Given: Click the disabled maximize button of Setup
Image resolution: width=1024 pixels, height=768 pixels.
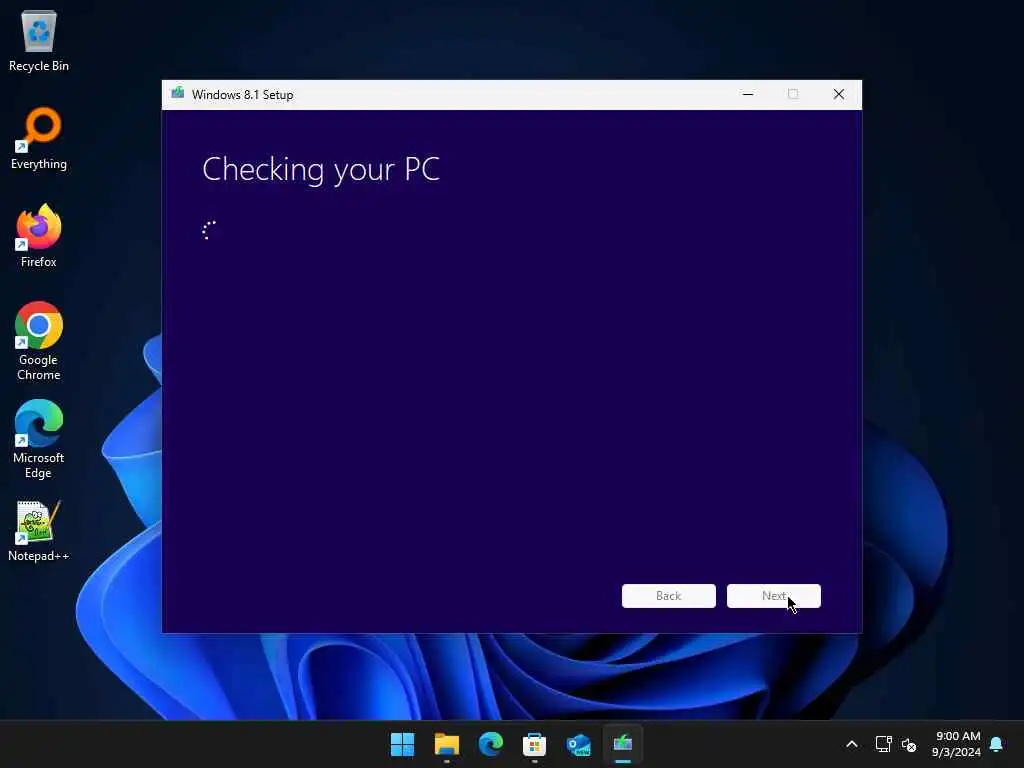Looking at the screenshot, I should tap(793, 95).
